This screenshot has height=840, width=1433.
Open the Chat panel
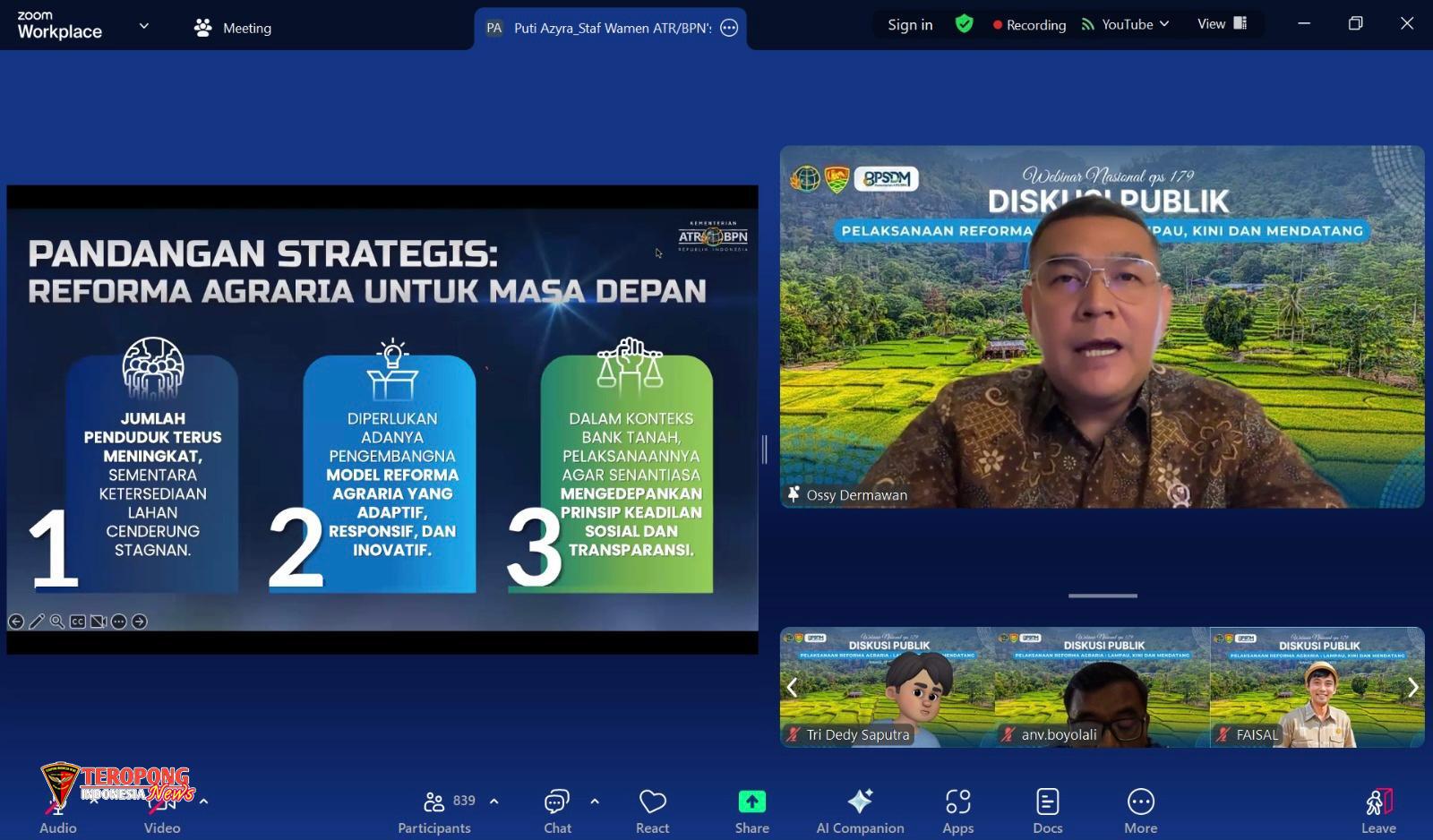click(x=557, y=810)
